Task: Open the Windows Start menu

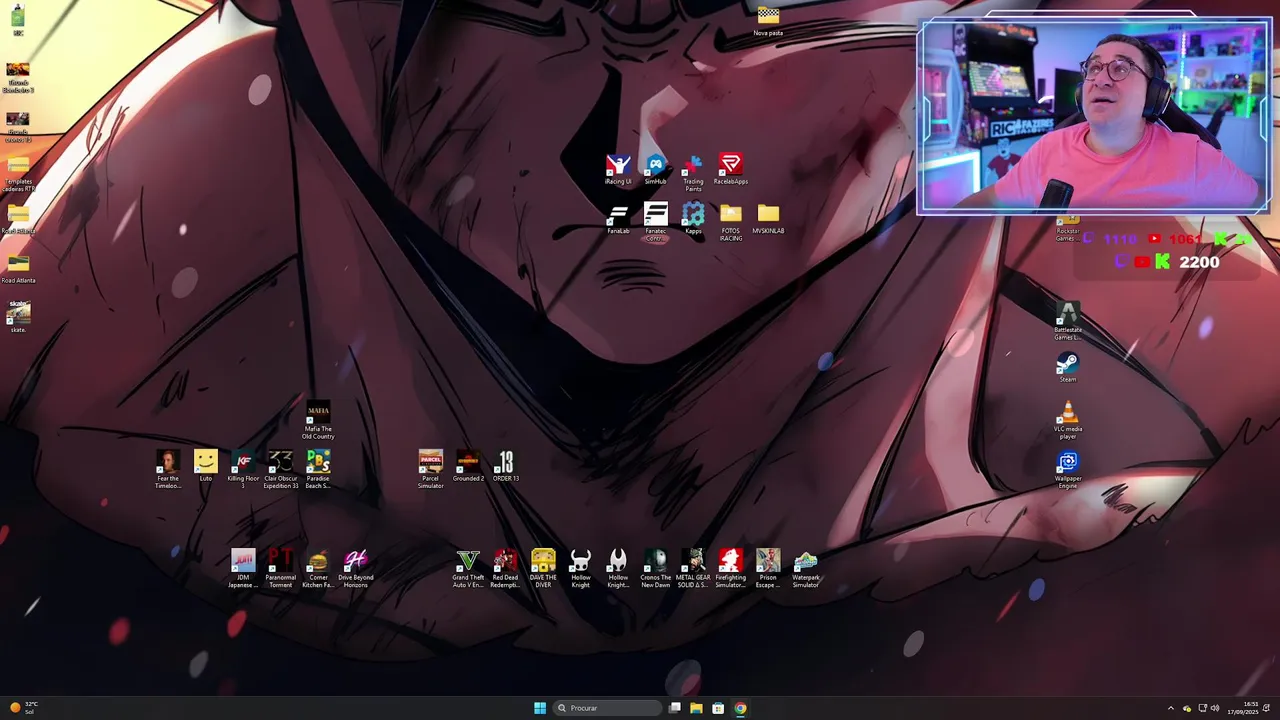Action: (x=540, y=708)
